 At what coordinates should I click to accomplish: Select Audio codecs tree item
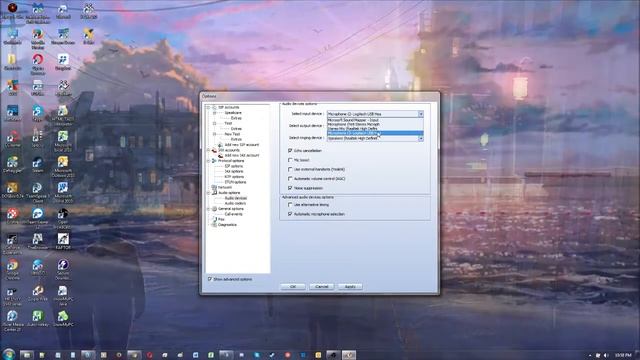coord(235,203)
